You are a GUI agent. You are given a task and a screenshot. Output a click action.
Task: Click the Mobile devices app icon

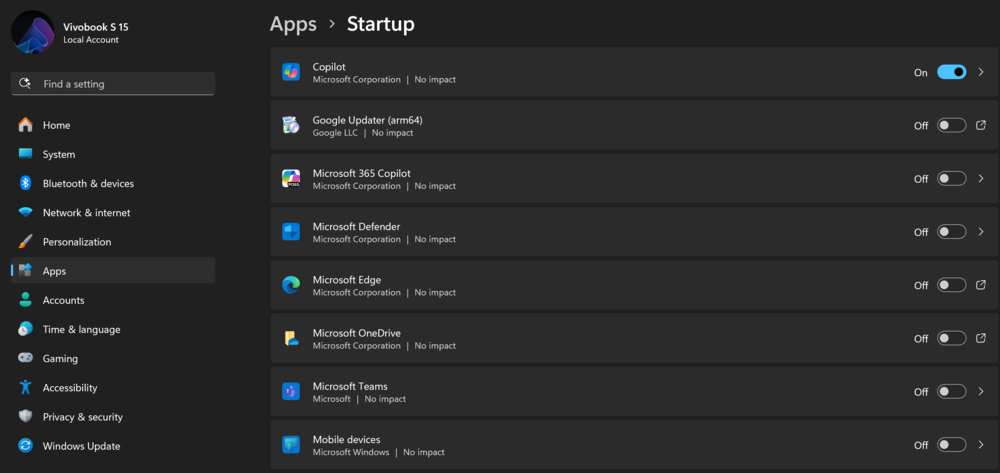[291, 444]
